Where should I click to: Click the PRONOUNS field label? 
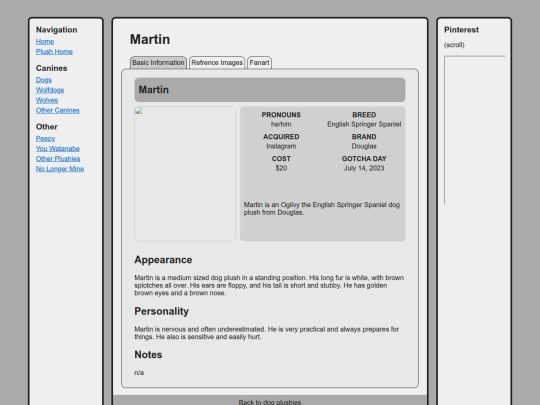click(281, 115)
